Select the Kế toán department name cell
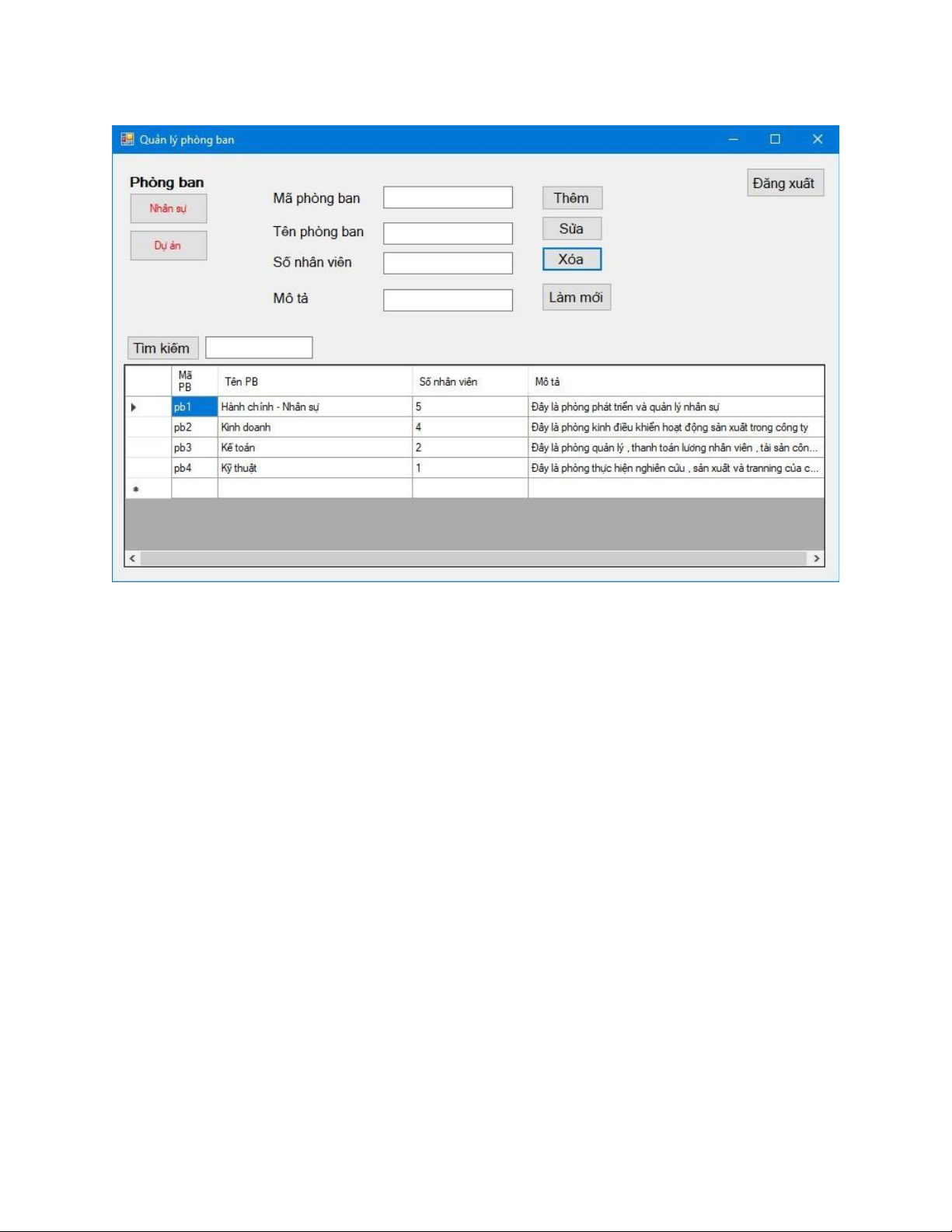Image resolution: width=952 pixels, height=1232 pixels. [x=314, y=448]
